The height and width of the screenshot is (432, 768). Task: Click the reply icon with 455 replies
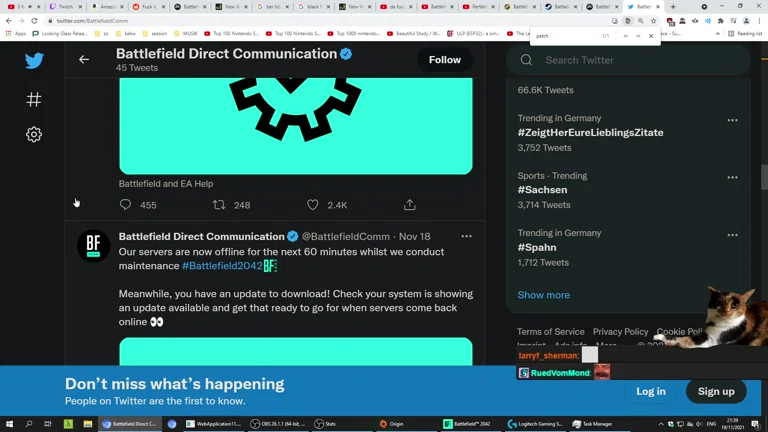125,205
